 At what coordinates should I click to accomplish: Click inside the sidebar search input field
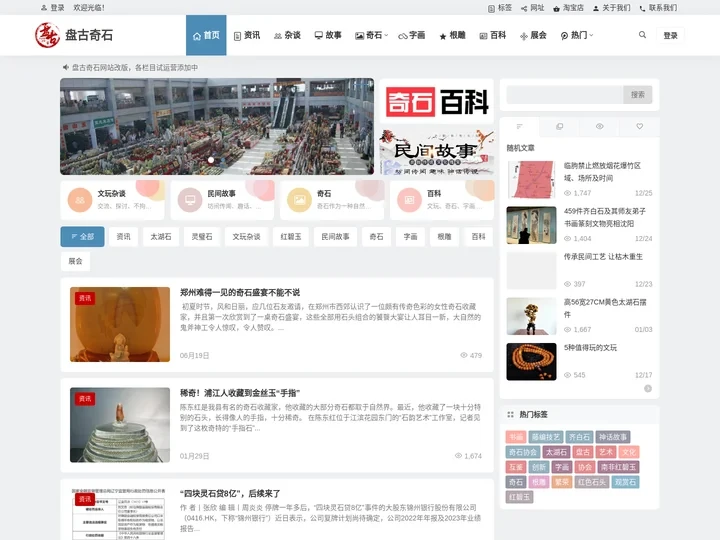coord(564,94)
